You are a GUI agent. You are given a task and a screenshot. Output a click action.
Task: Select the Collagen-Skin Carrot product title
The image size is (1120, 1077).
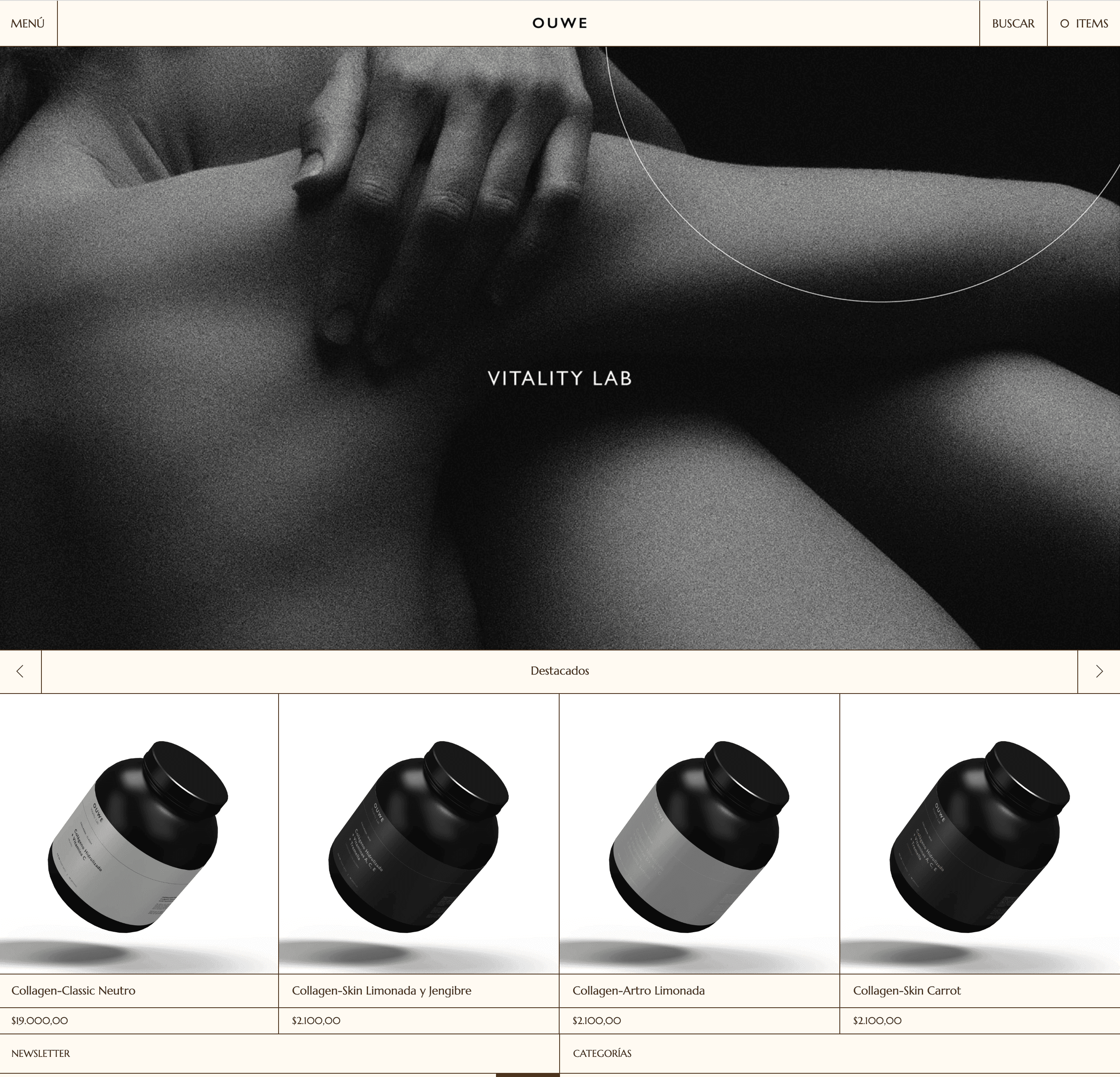point(907,991)
